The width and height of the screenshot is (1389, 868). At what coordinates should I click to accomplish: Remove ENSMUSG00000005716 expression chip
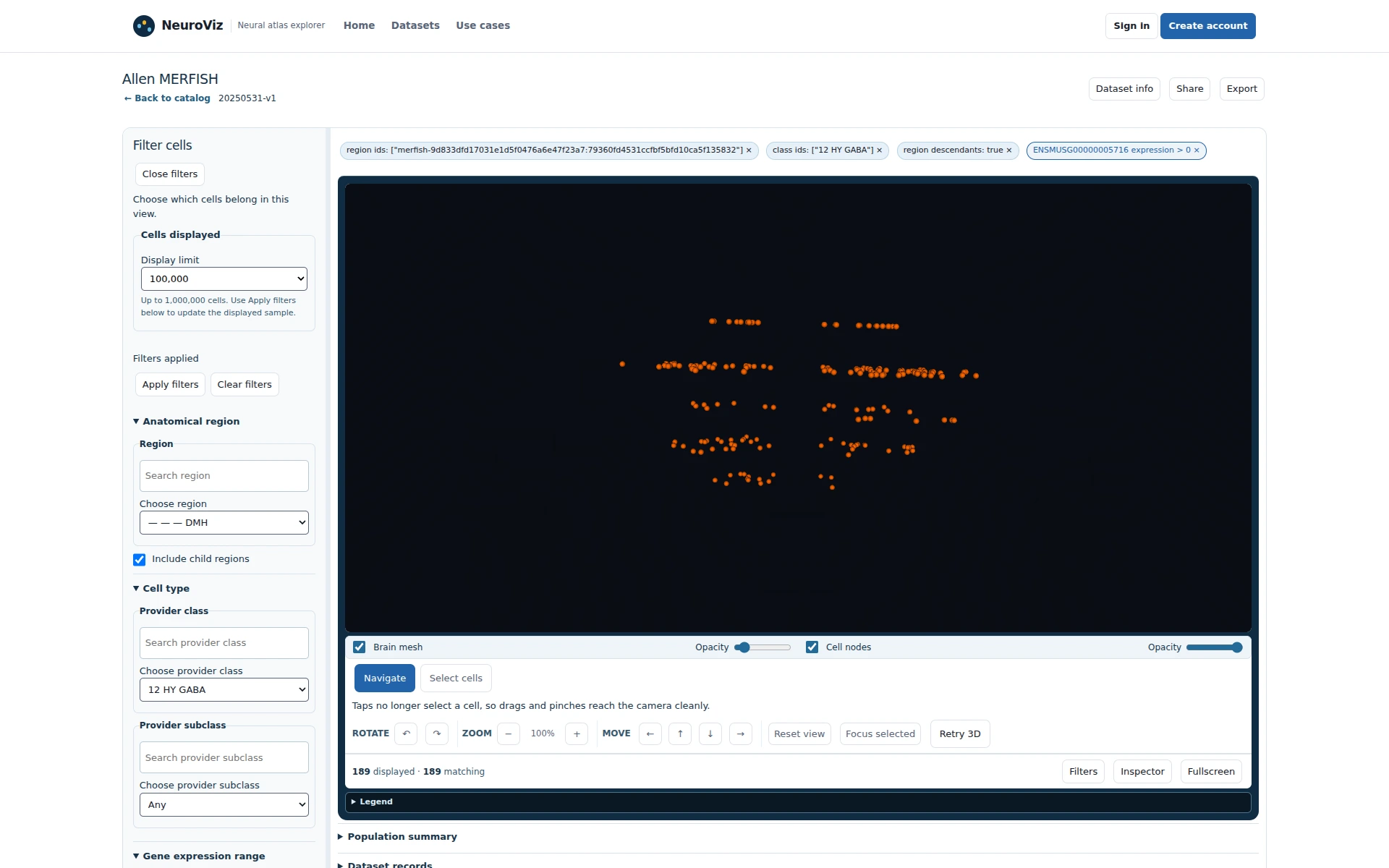[x=1197, y=150]
